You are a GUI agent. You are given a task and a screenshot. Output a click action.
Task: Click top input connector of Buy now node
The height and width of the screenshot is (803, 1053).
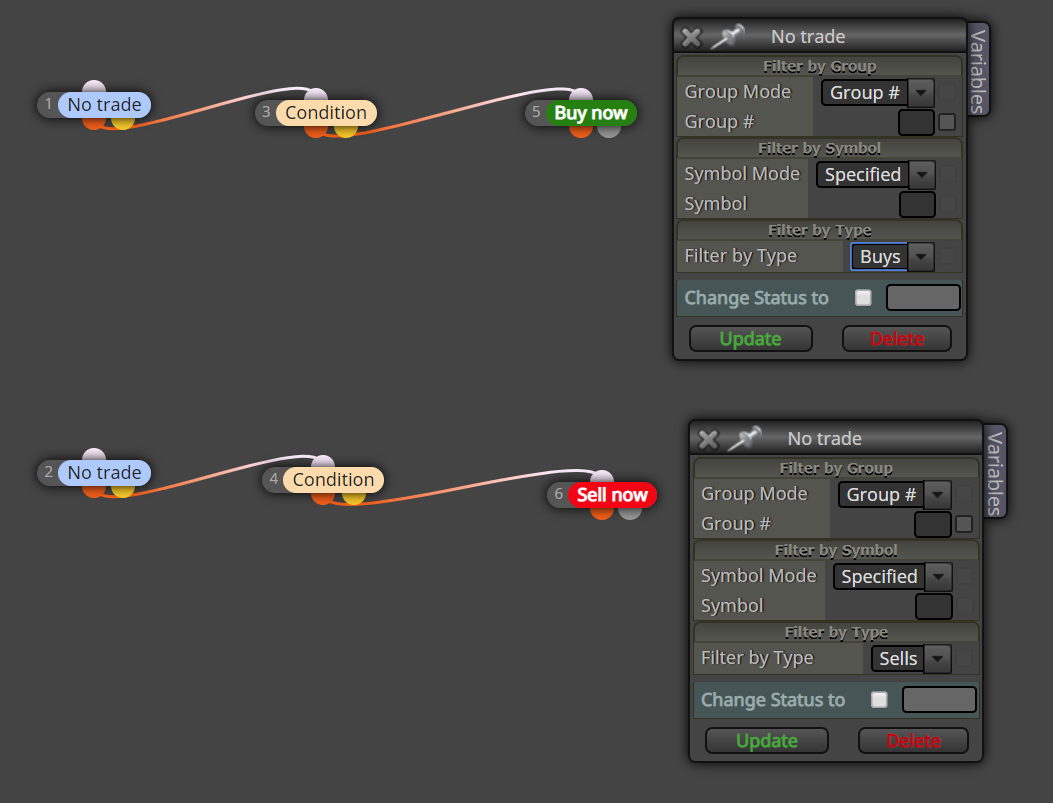click(581, 95)
